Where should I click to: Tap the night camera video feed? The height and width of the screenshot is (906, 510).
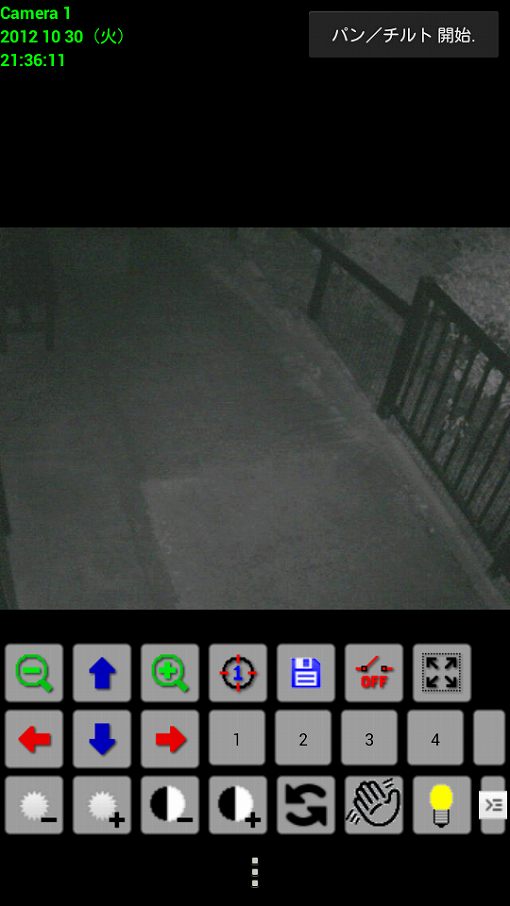coord(255,418)
